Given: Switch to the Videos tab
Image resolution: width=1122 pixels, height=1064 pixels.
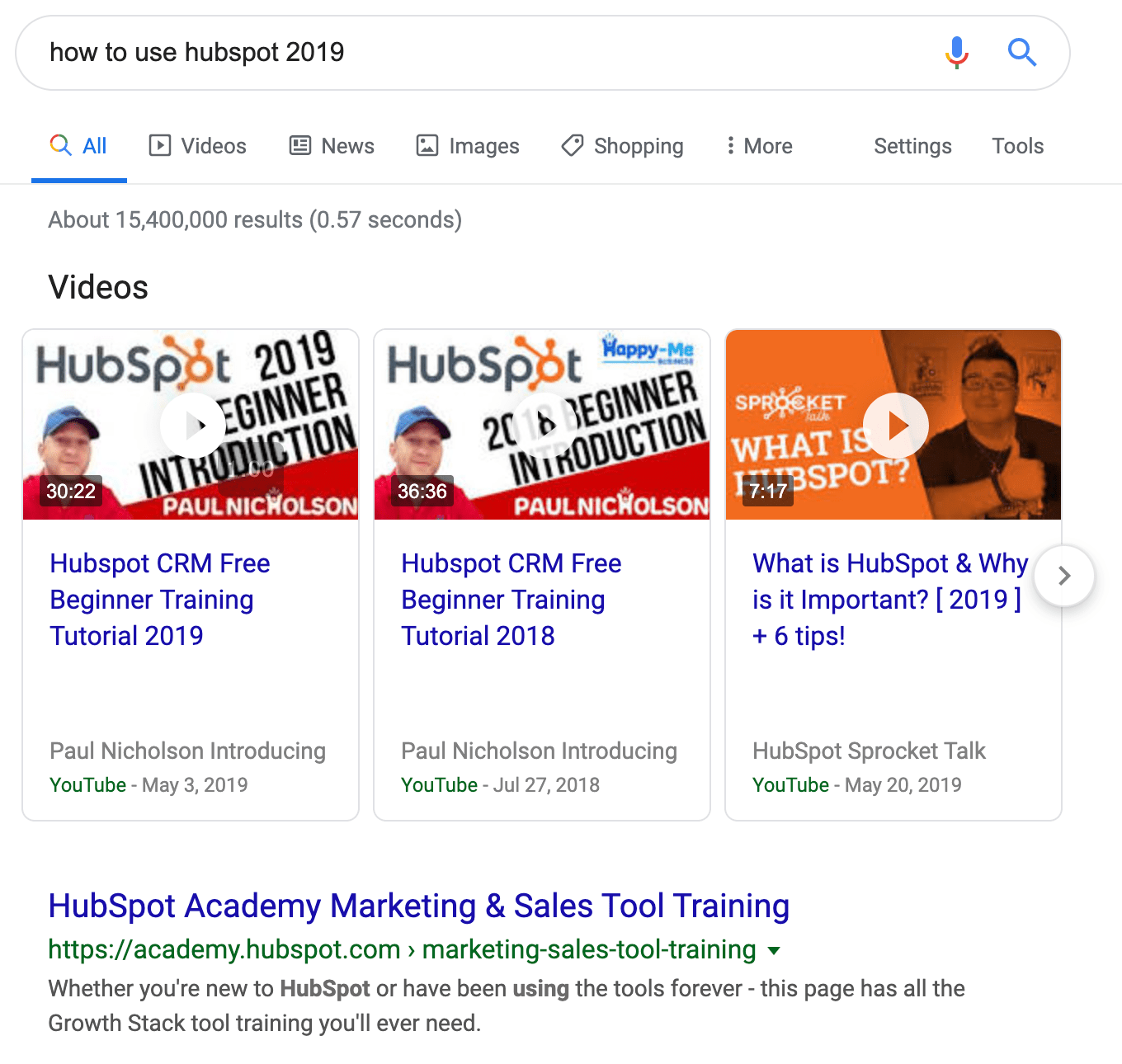Looking at the screenshot, I should (x=197, y=146).
